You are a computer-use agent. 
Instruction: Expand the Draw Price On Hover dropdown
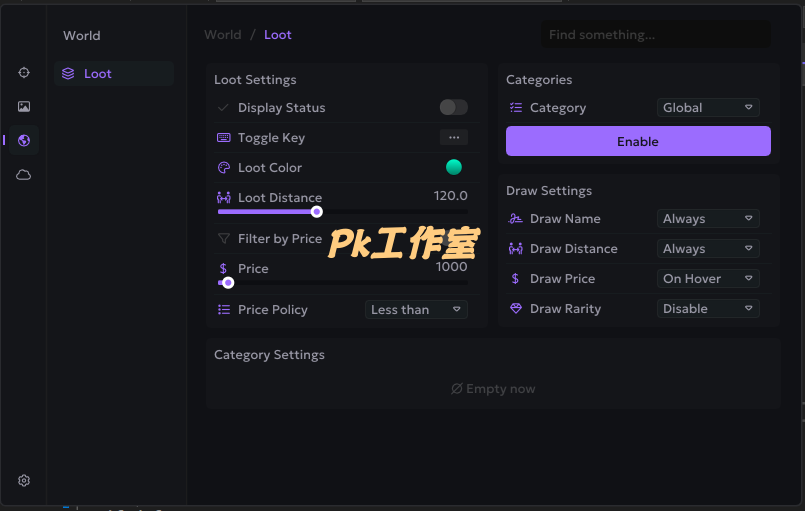pyautogui.click(x=708, y=278)
